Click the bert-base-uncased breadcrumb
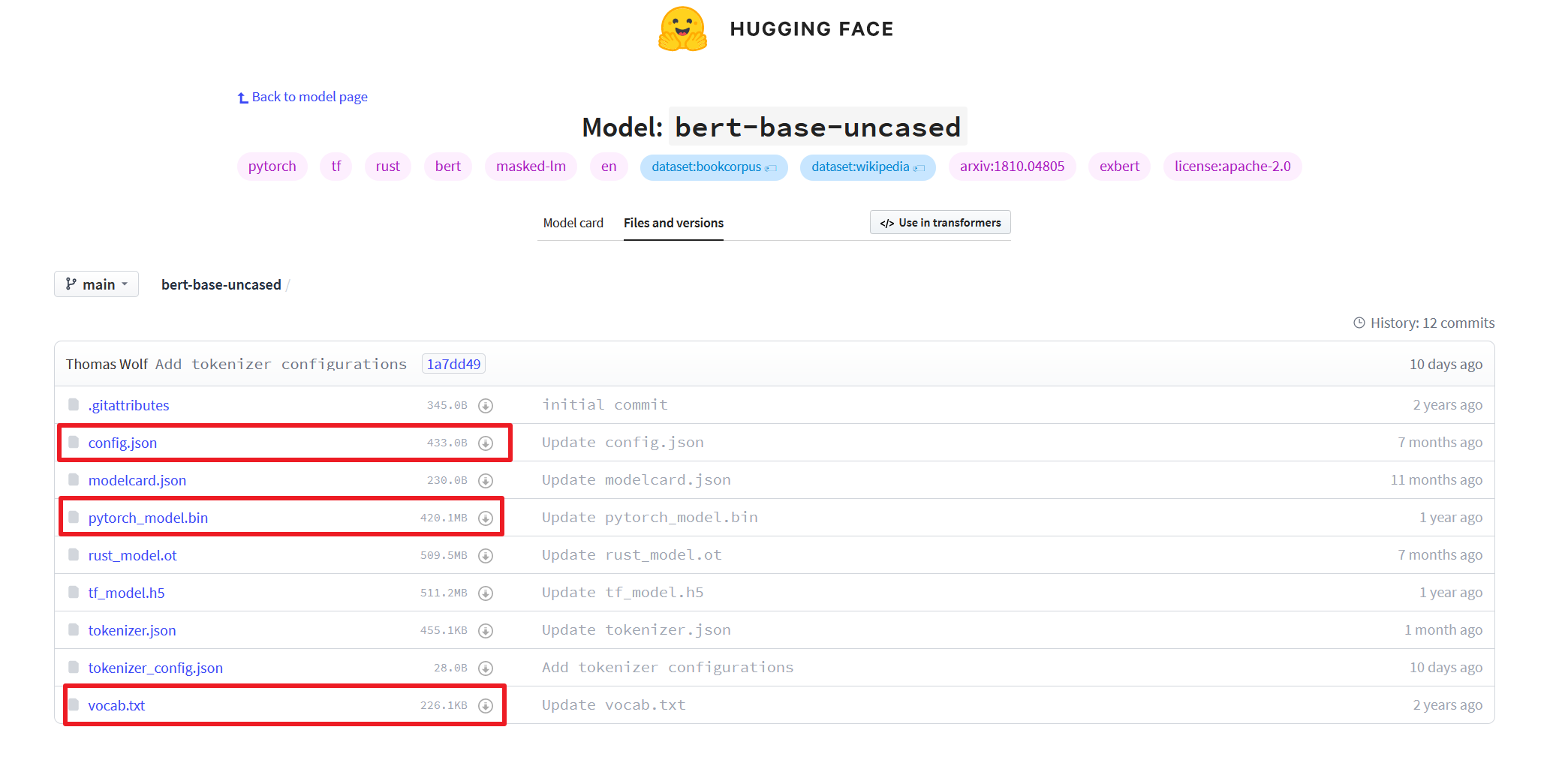 tap(221, 284)
